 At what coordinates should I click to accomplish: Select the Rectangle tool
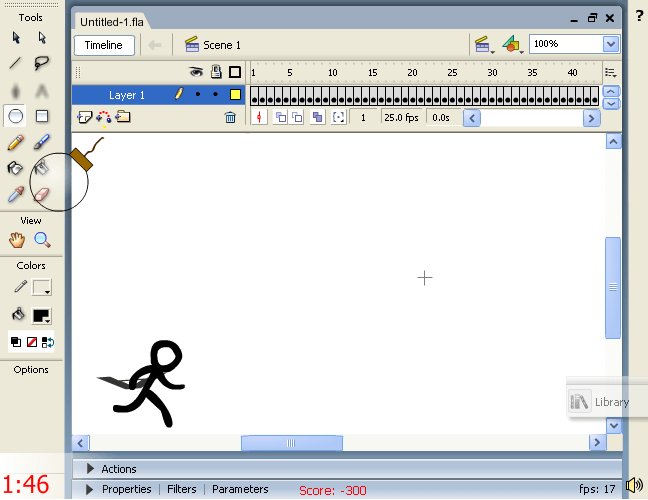(x=42, y=116)
